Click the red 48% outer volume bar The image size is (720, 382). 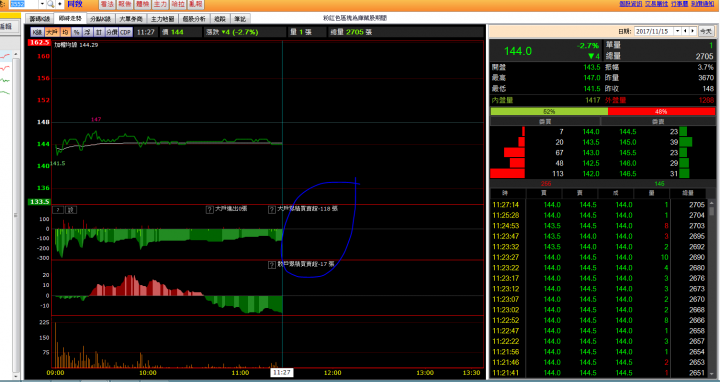pos(661,111)
